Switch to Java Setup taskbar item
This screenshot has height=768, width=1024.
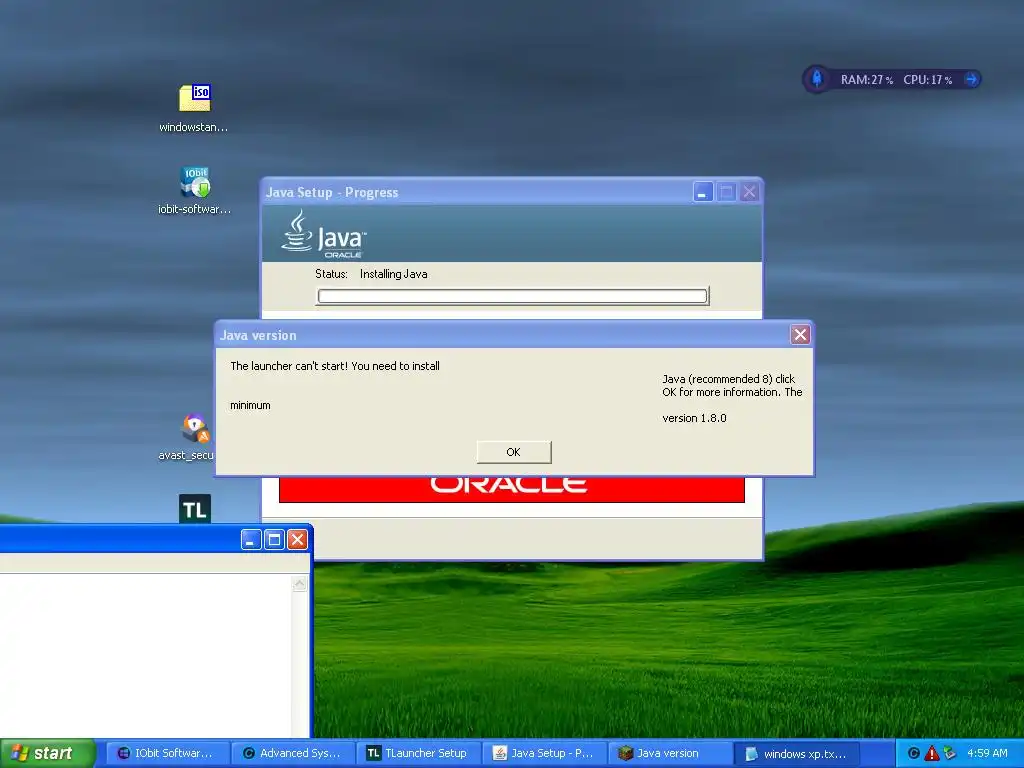click(545, 753)
